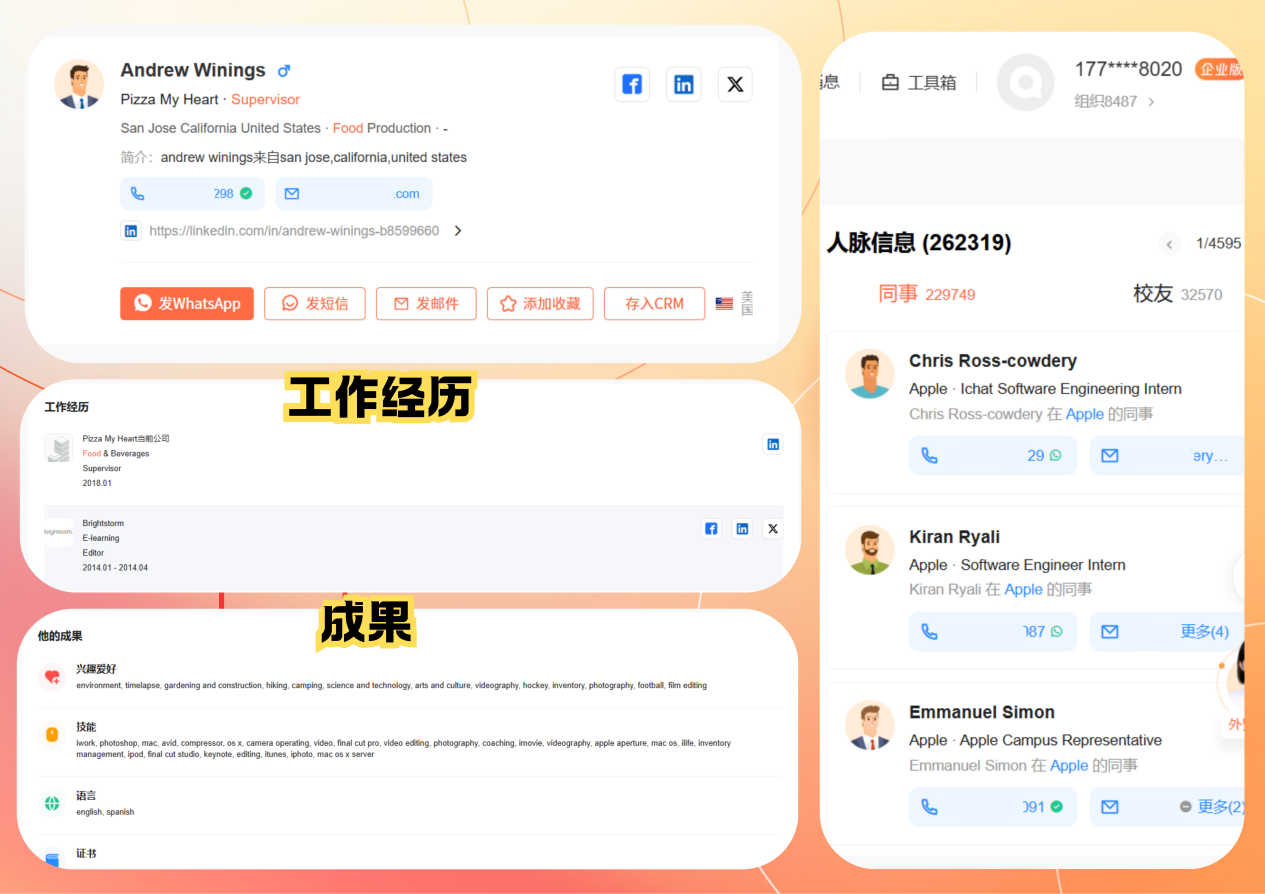Click the Food industry tag in header

[348, 128]
